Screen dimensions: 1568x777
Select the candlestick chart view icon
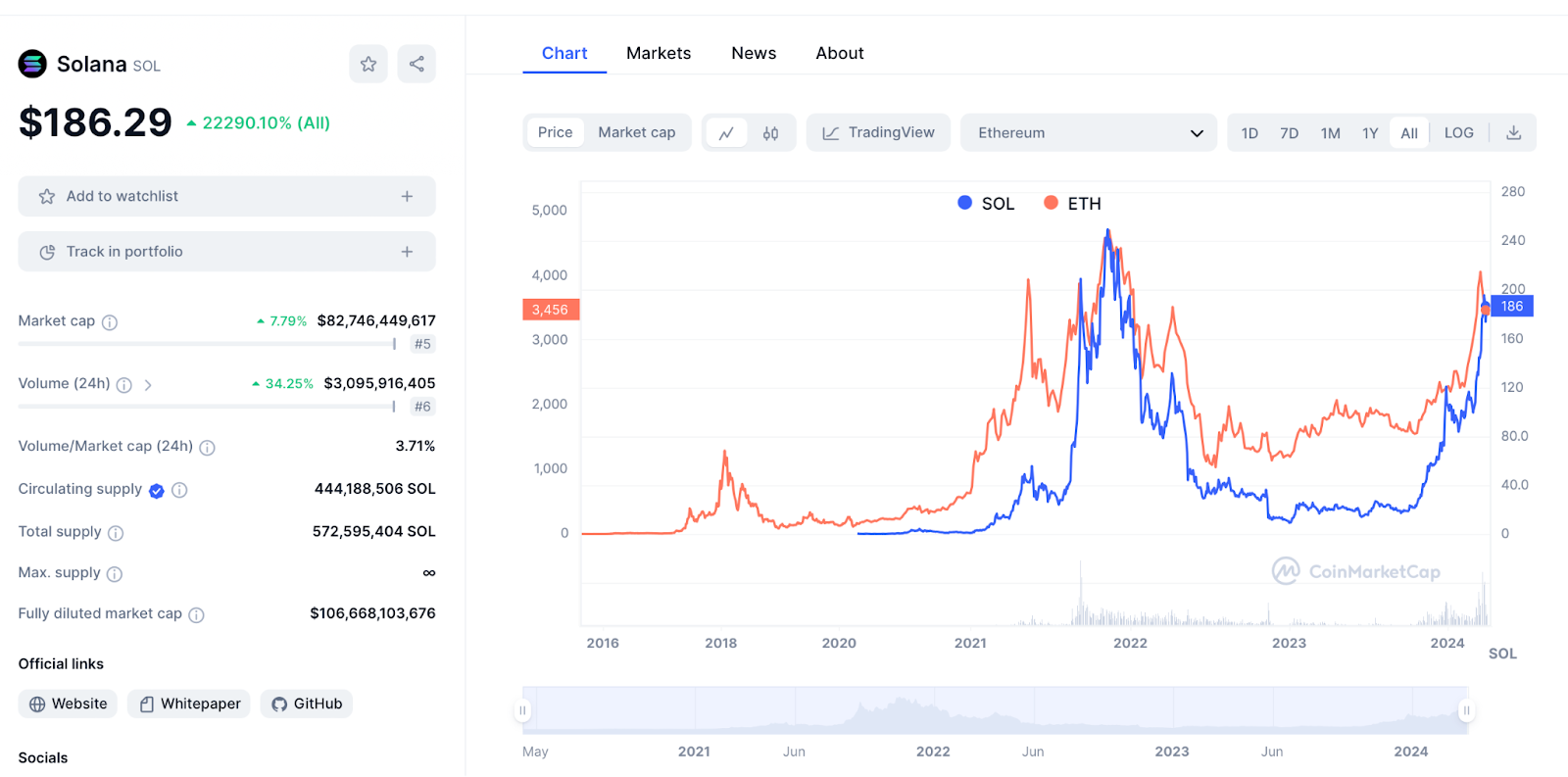[771, 133]
